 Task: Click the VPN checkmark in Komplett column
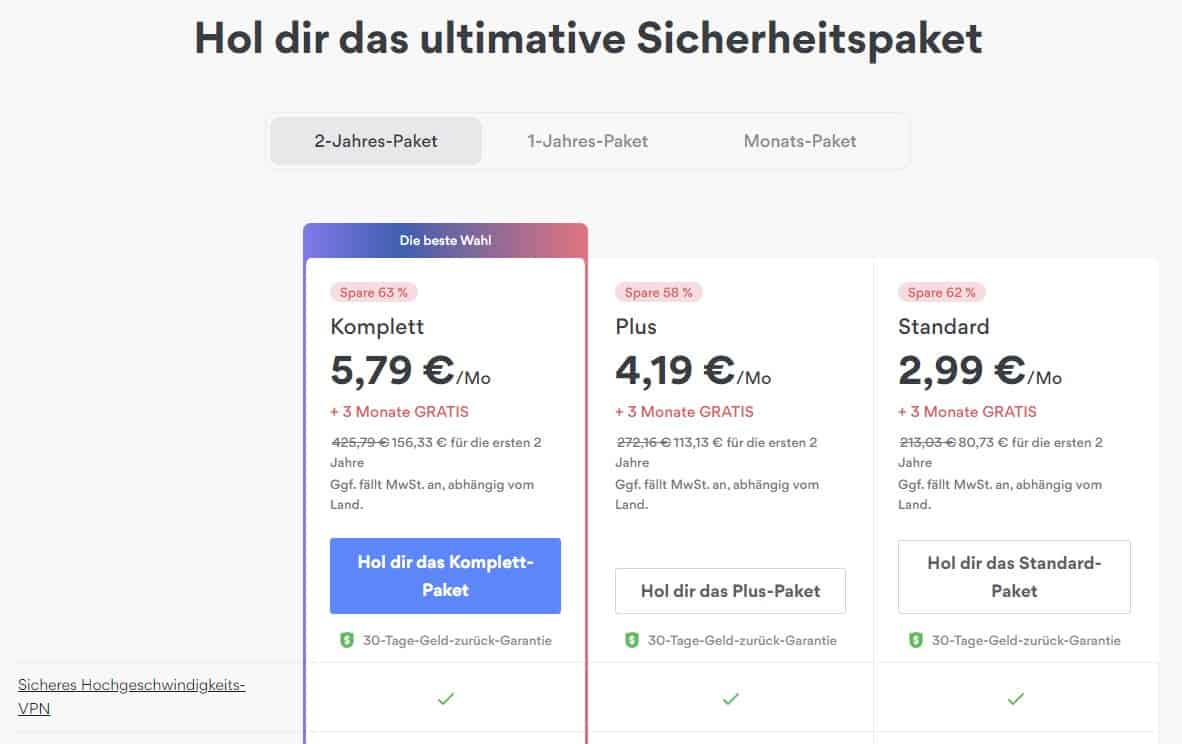coord(446,698)
